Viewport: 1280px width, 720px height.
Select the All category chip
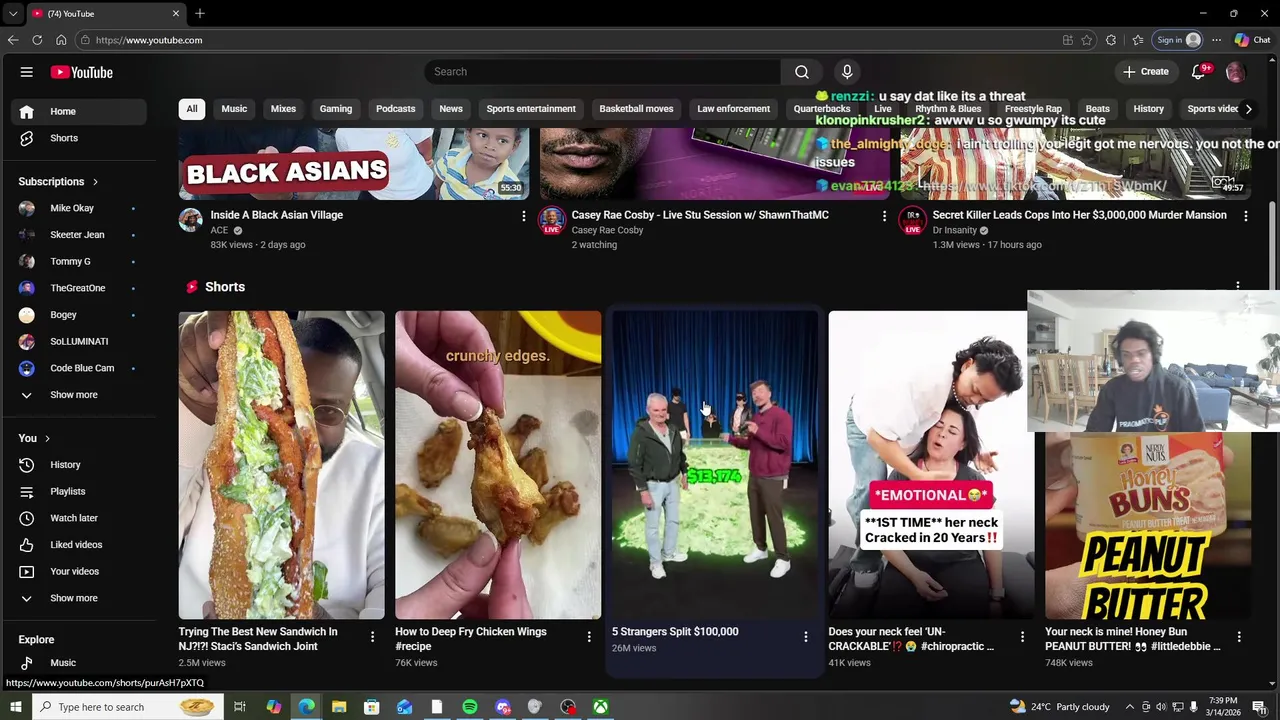pyautogui.click(x=192, y=109)
